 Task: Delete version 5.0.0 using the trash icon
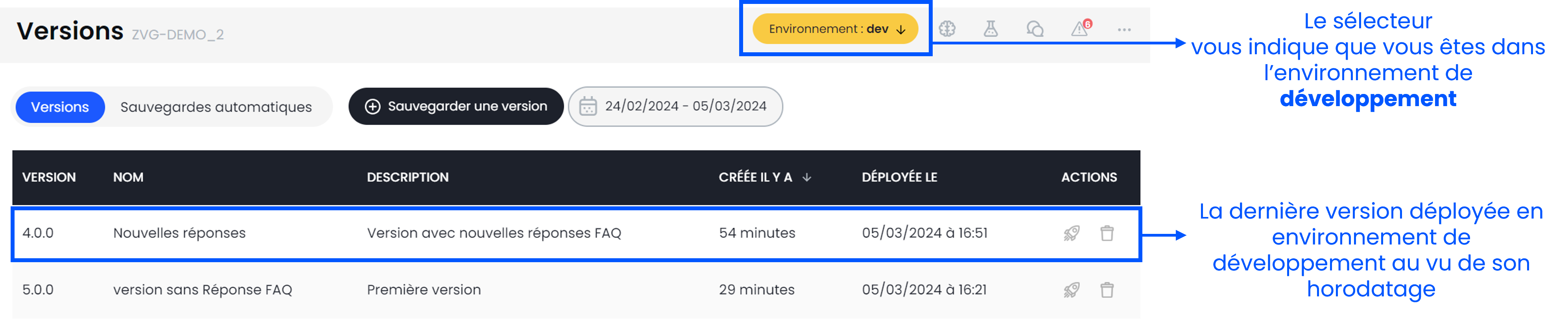[1107, 290]
